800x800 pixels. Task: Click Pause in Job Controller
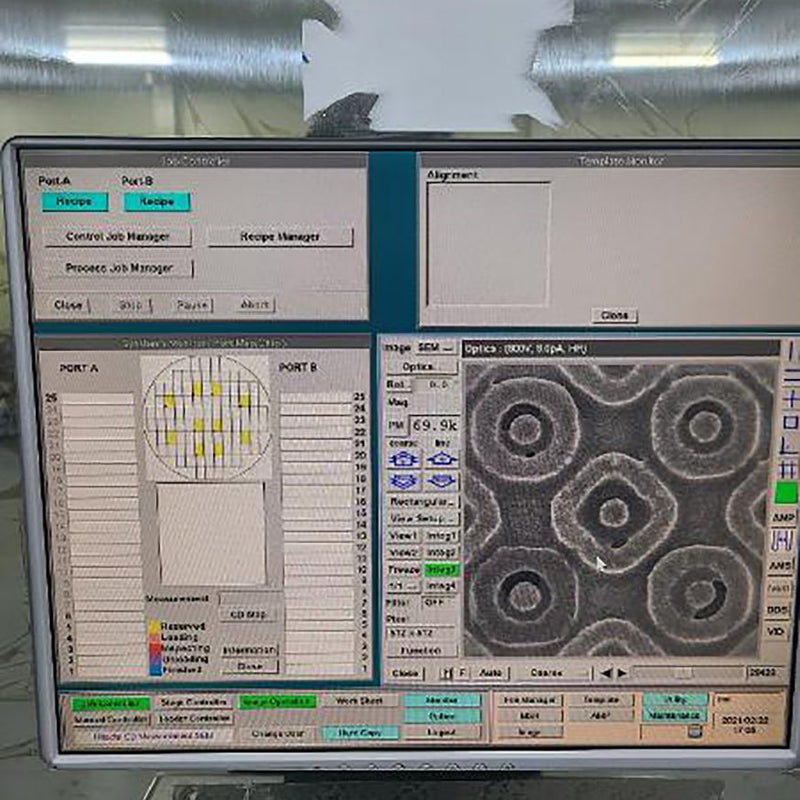[x=192, y=305]
